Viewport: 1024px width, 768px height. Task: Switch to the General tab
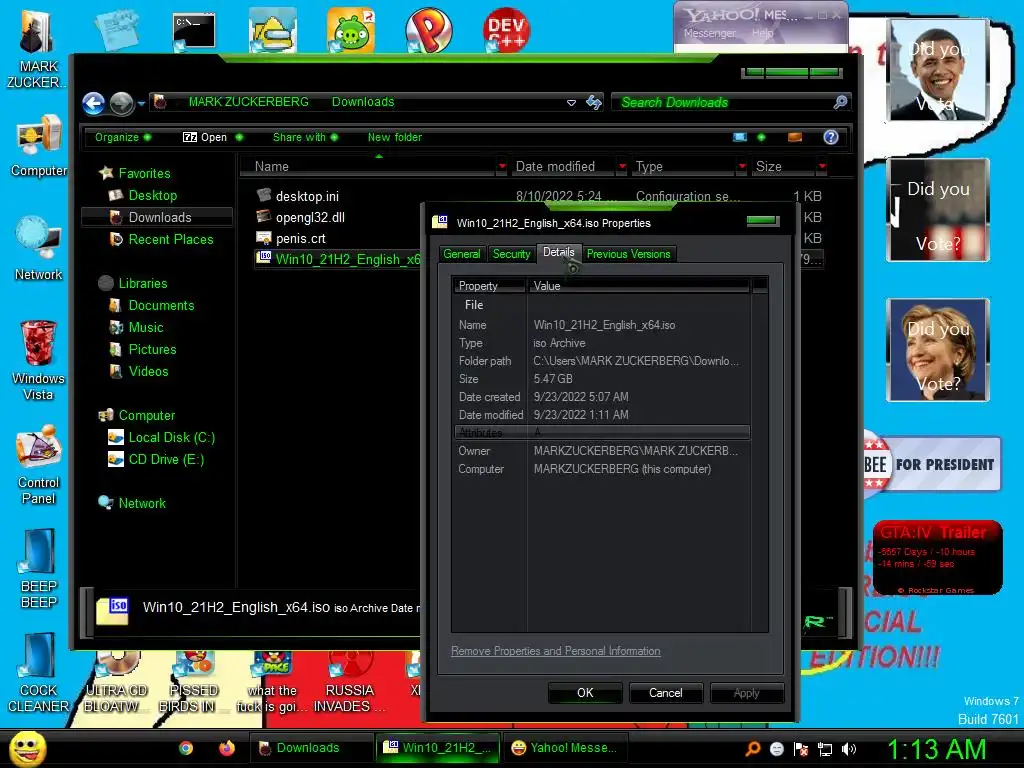462,254
